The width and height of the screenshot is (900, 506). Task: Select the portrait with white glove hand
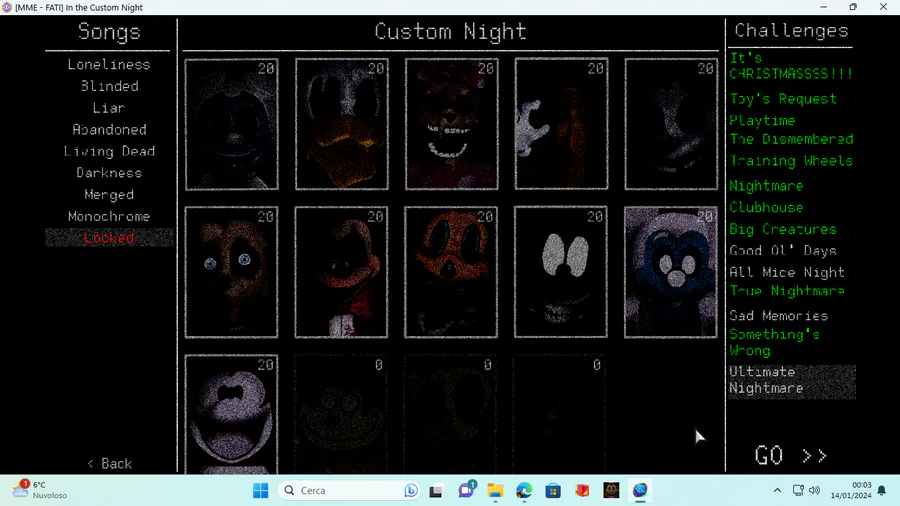point(561,124)
